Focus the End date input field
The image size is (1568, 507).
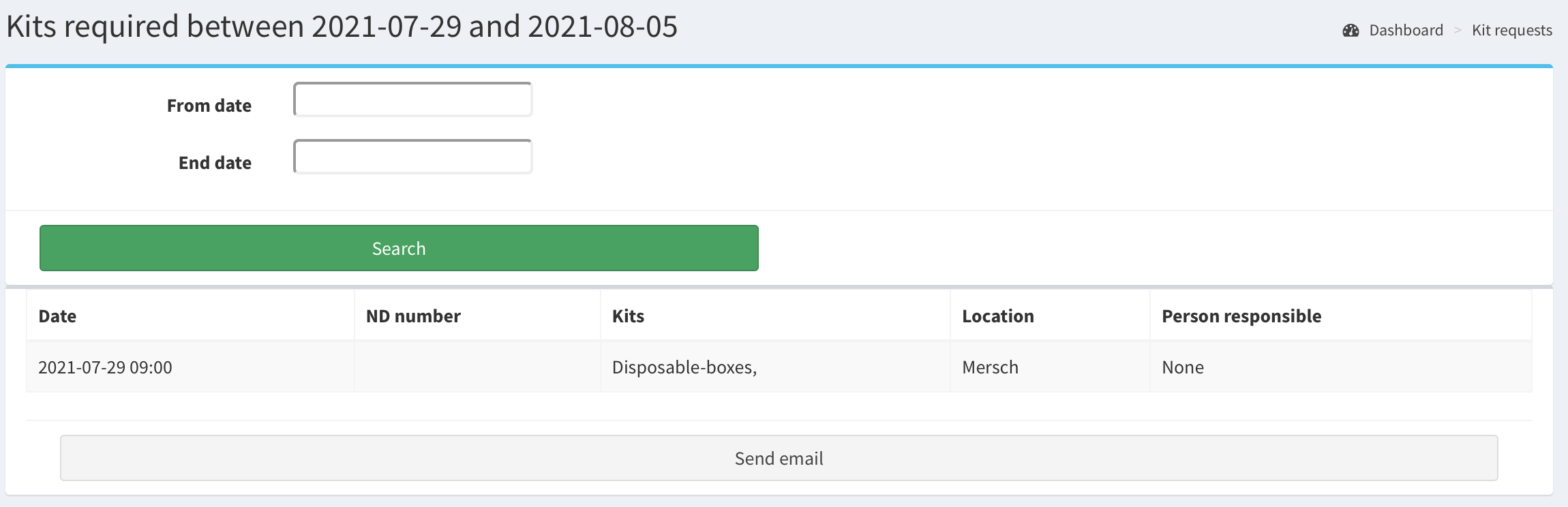(412, 157)
